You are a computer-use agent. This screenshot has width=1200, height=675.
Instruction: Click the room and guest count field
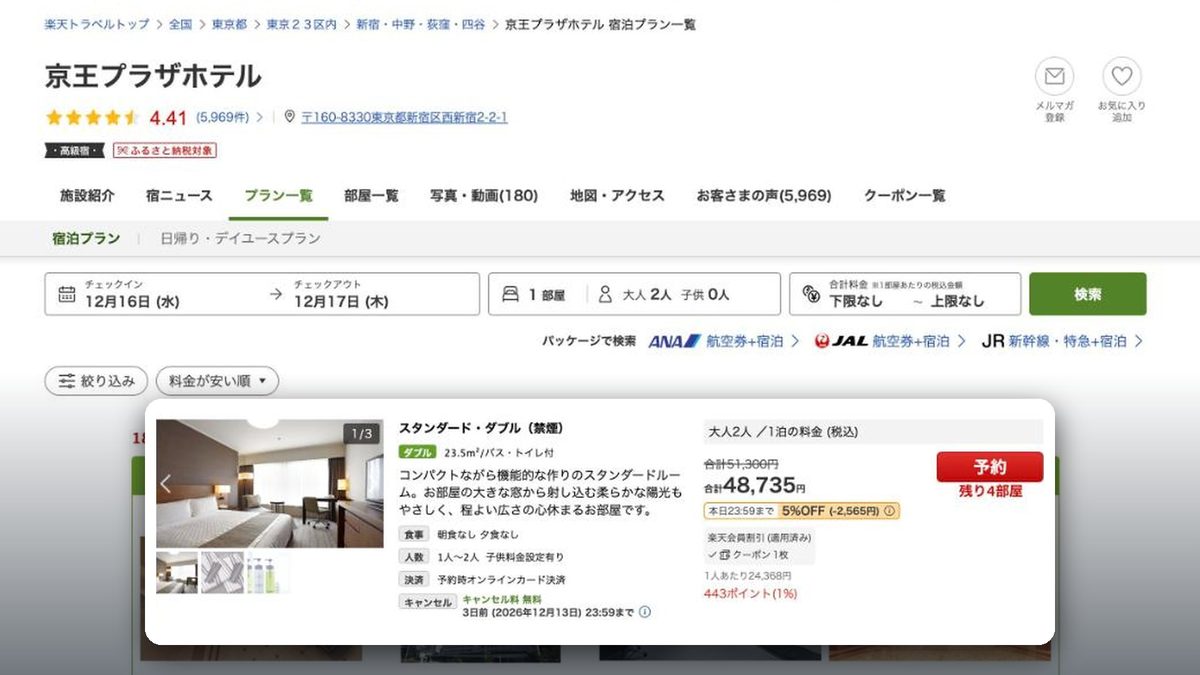pyautogui.click(x=634, y=294)
